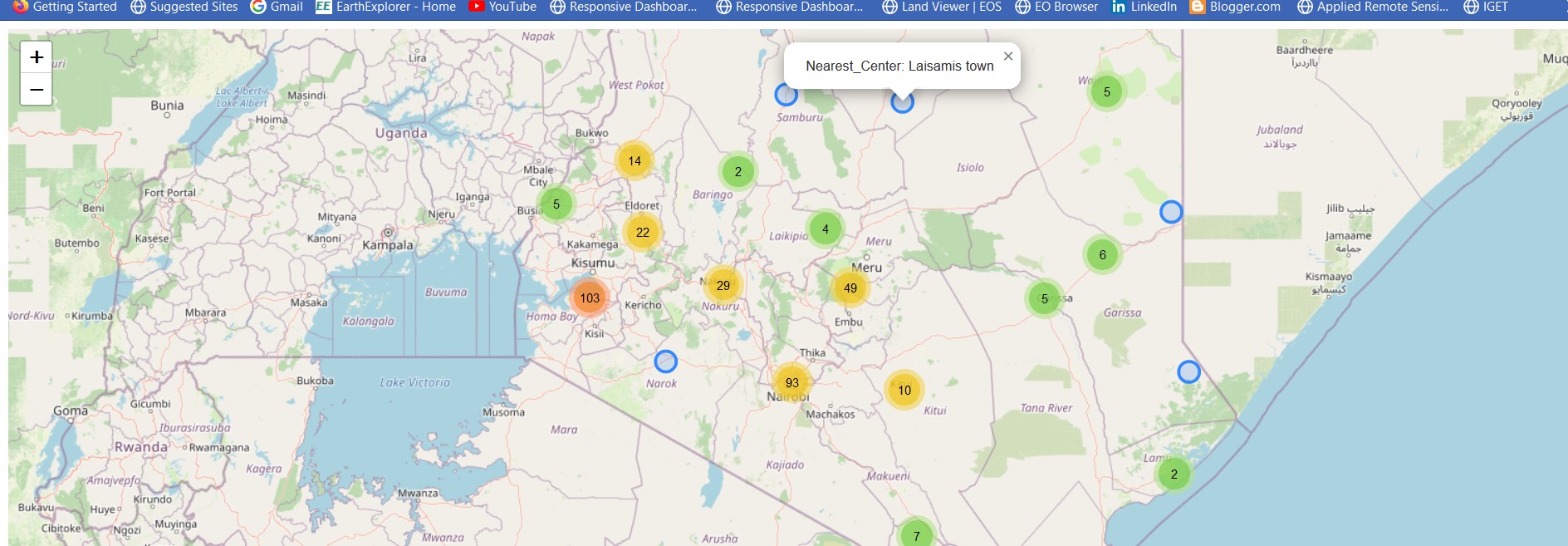Click the blue circle marker near Narok

point(665,362)
